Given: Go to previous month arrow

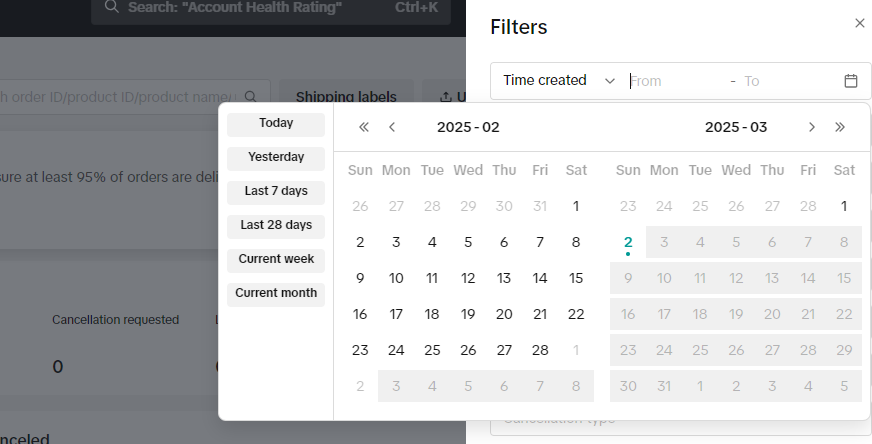Looking at the screenshot, I should [x=392, y=127].
